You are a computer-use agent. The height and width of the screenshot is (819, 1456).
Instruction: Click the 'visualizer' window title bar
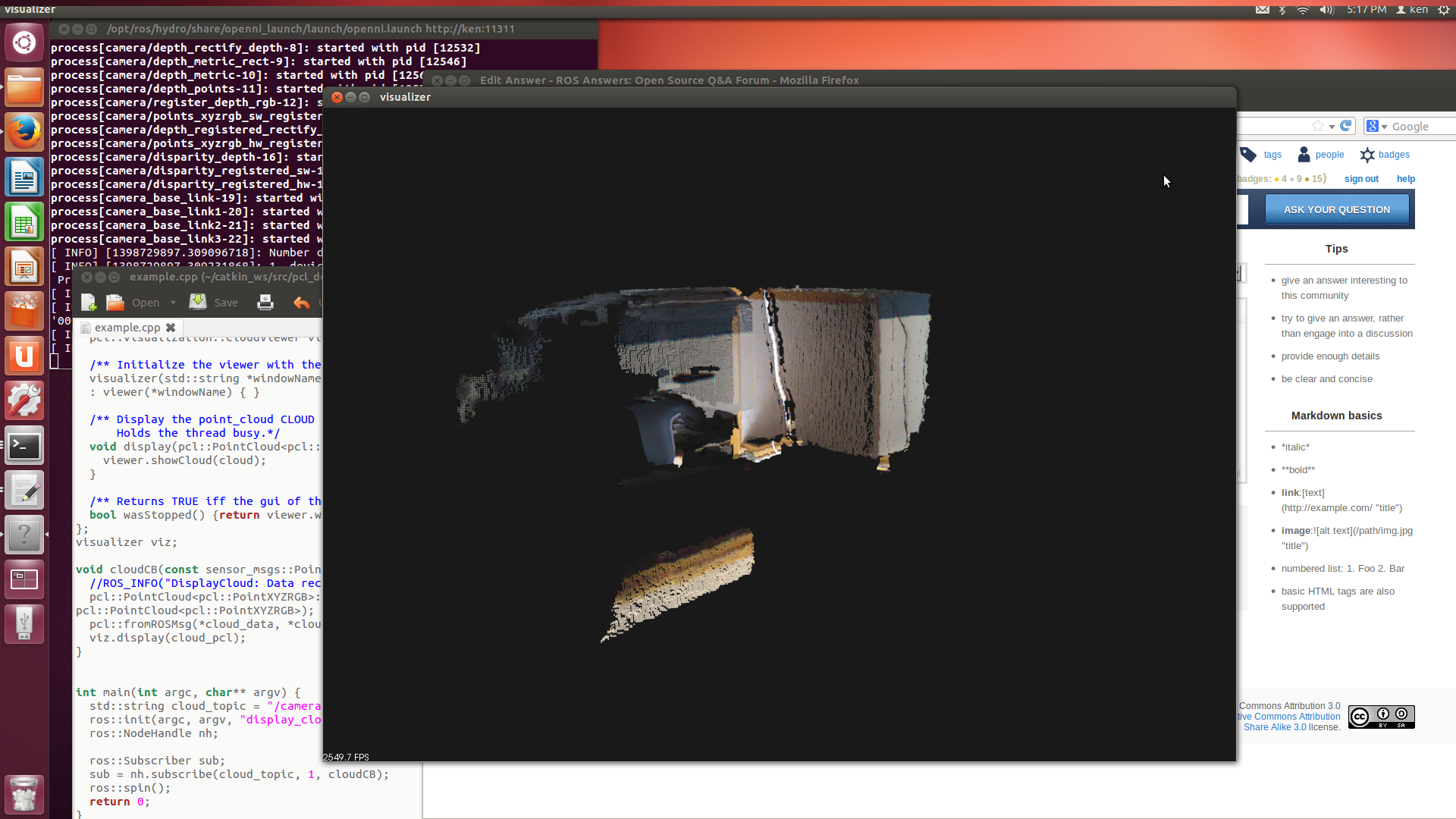coord(780,97)
